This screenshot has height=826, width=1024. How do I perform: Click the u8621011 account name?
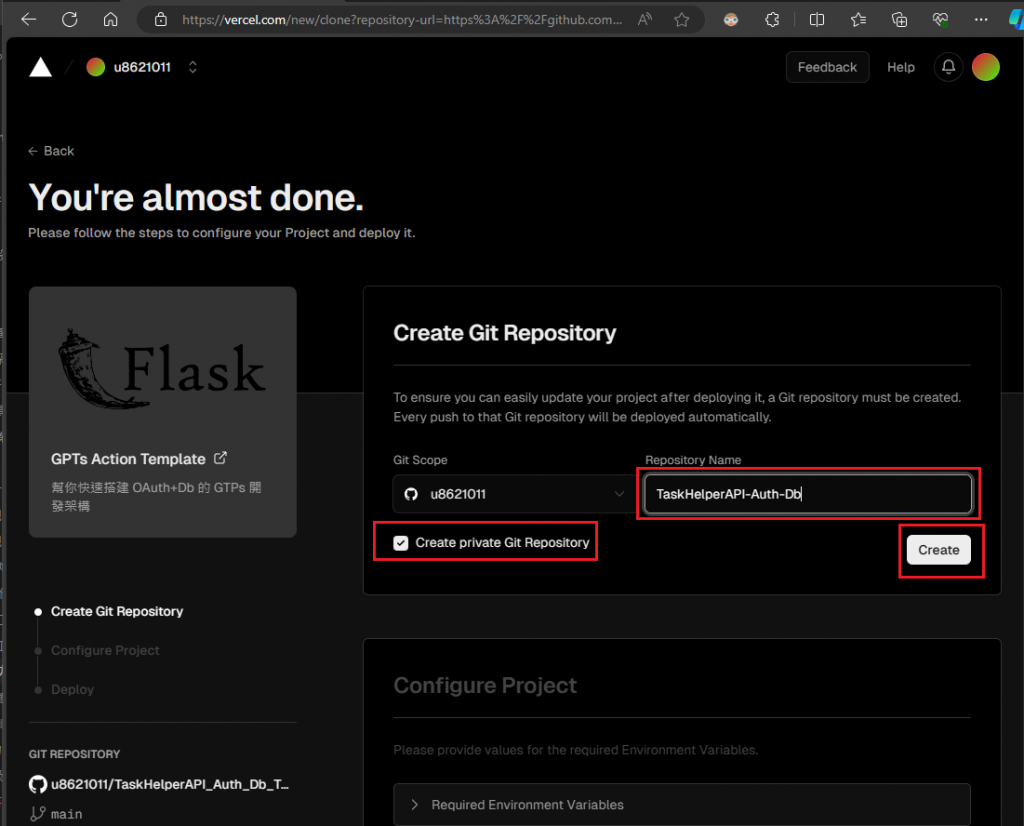click(x=142, y=67)
